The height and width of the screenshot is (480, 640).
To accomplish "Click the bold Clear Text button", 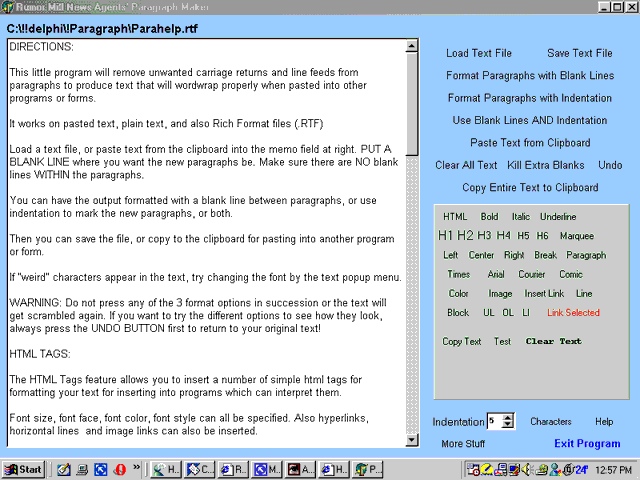I will tap(553, 341).
